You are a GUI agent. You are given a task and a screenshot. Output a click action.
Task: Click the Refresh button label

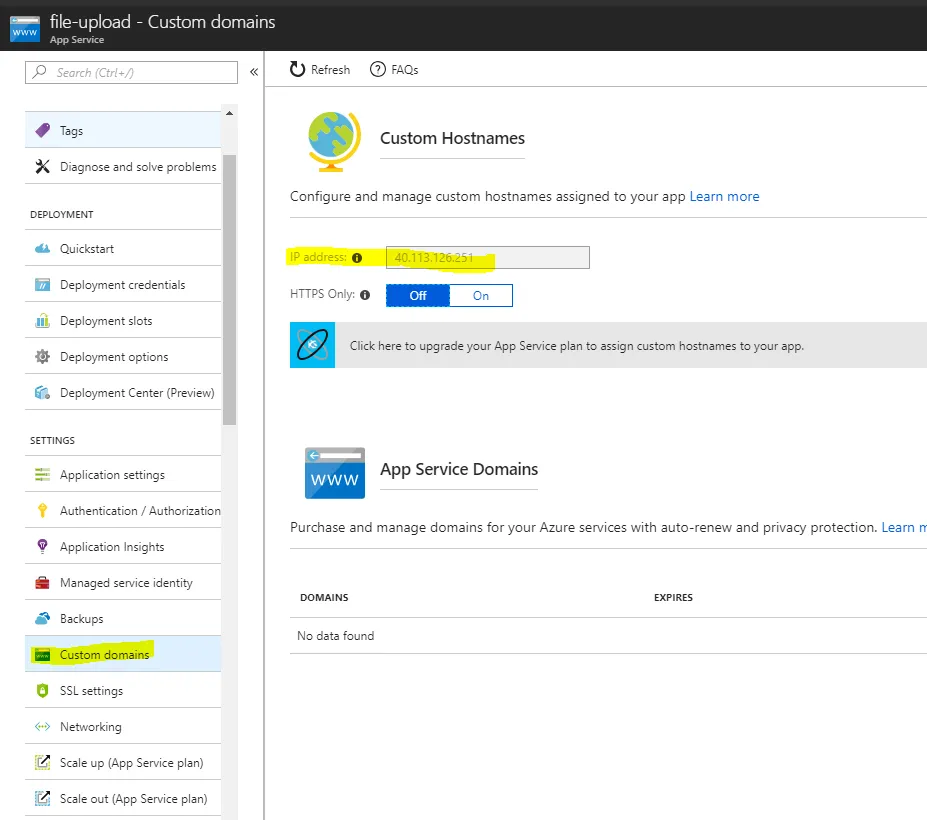click(x=330, y=70)
